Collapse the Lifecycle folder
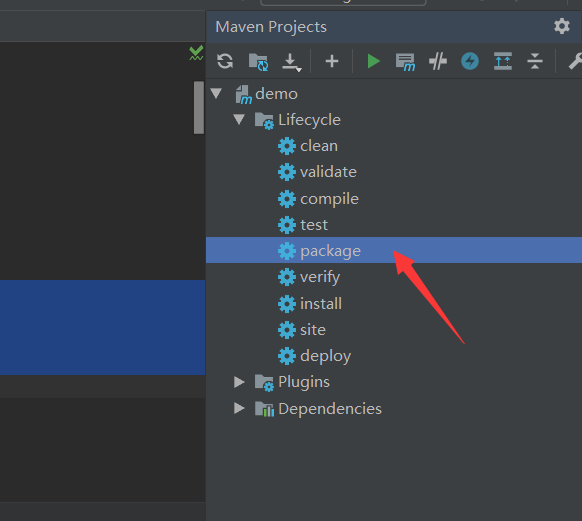This screenshot has width=582, height=521. [239, 119]
